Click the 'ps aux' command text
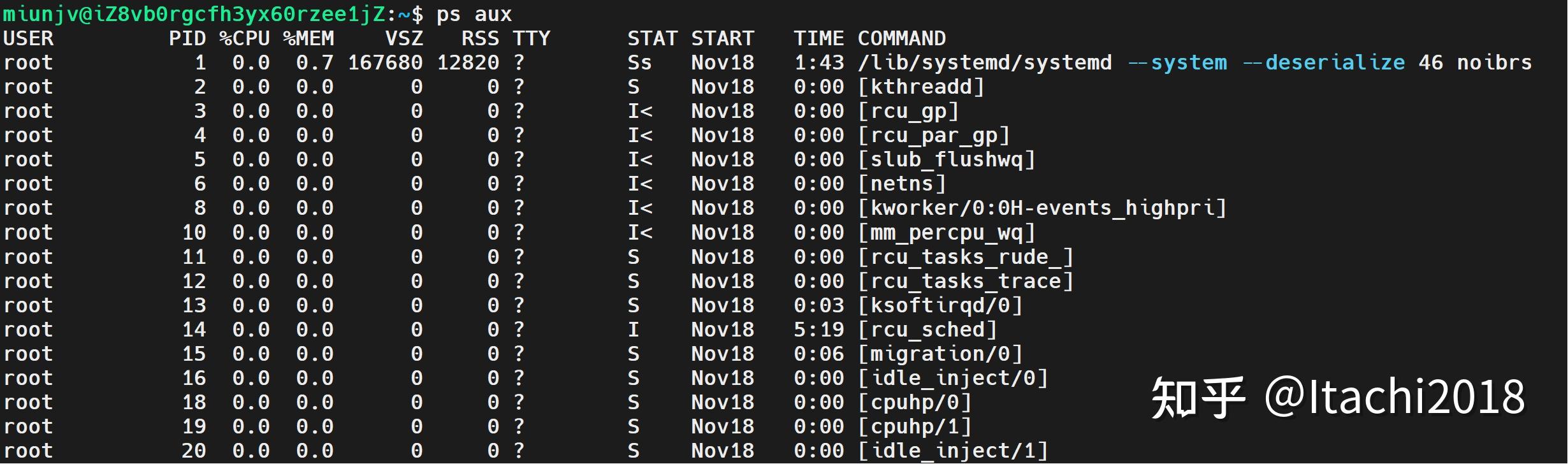The width and height of the screenshot is (1568, 464). tap(474, 14)
